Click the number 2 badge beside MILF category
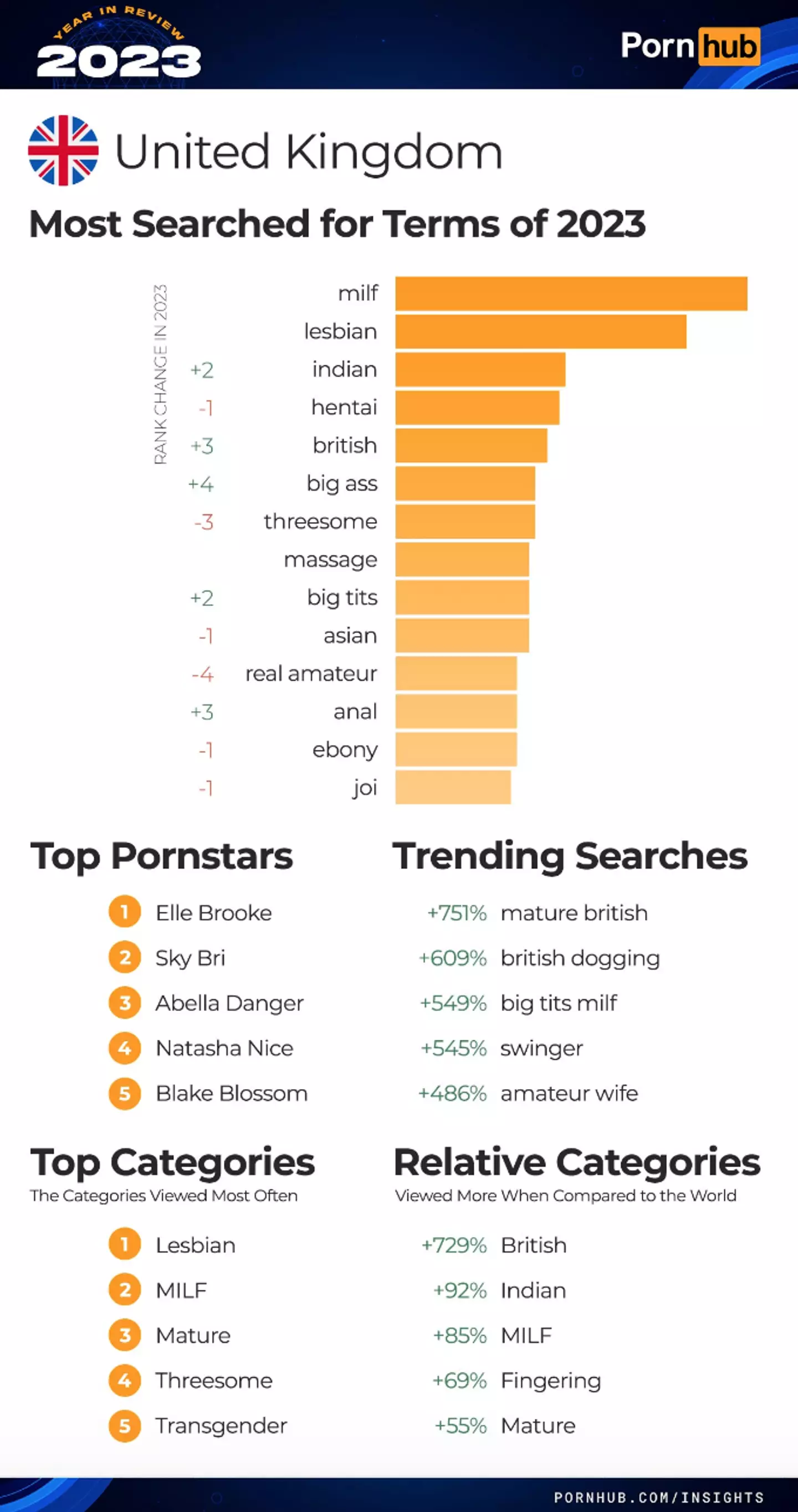Viewport: 798px width, 1512px height. (x=124, y=1290)
